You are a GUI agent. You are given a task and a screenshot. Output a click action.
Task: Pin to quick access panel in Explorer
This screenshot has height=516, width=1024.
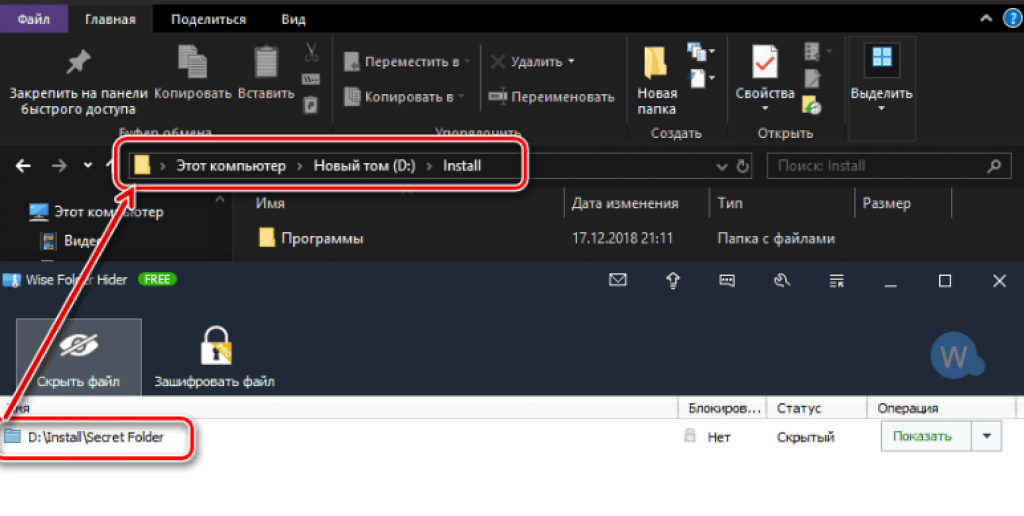(x=78, y=81)
